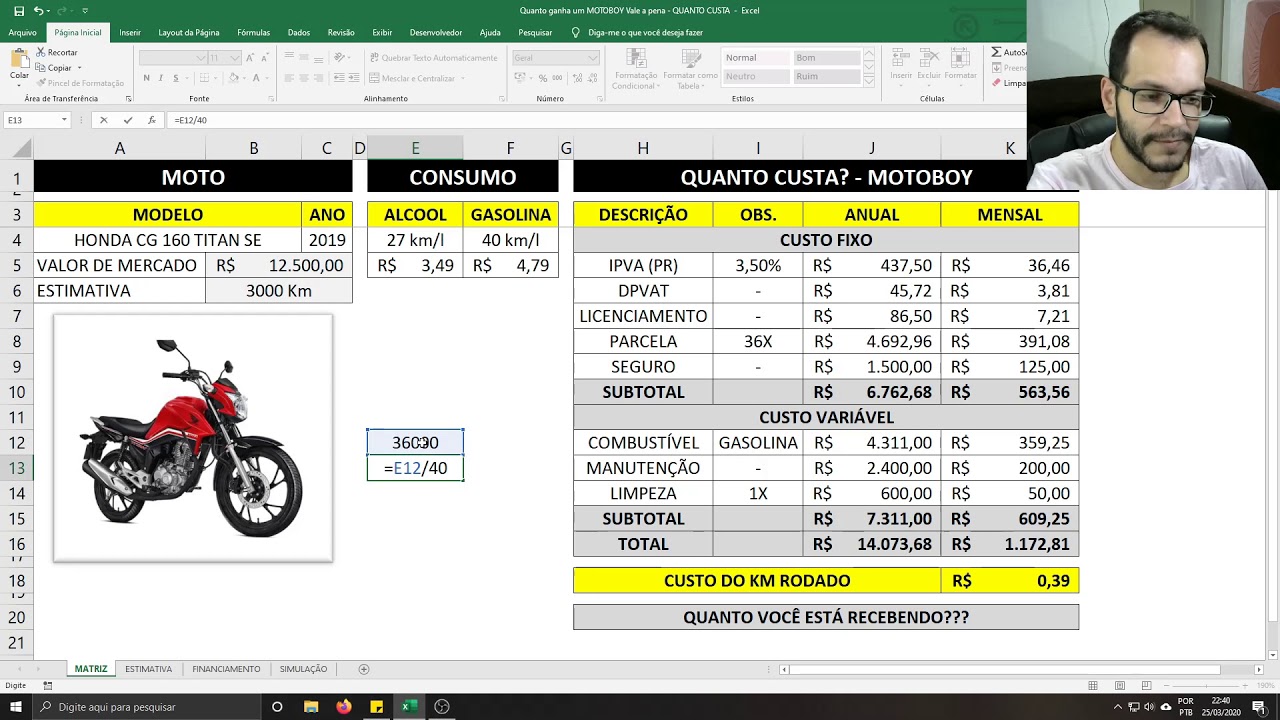
Task: Open the SIMULAÇÃO sheet tab
Action: pyautogui.click(x=303, y=669)
